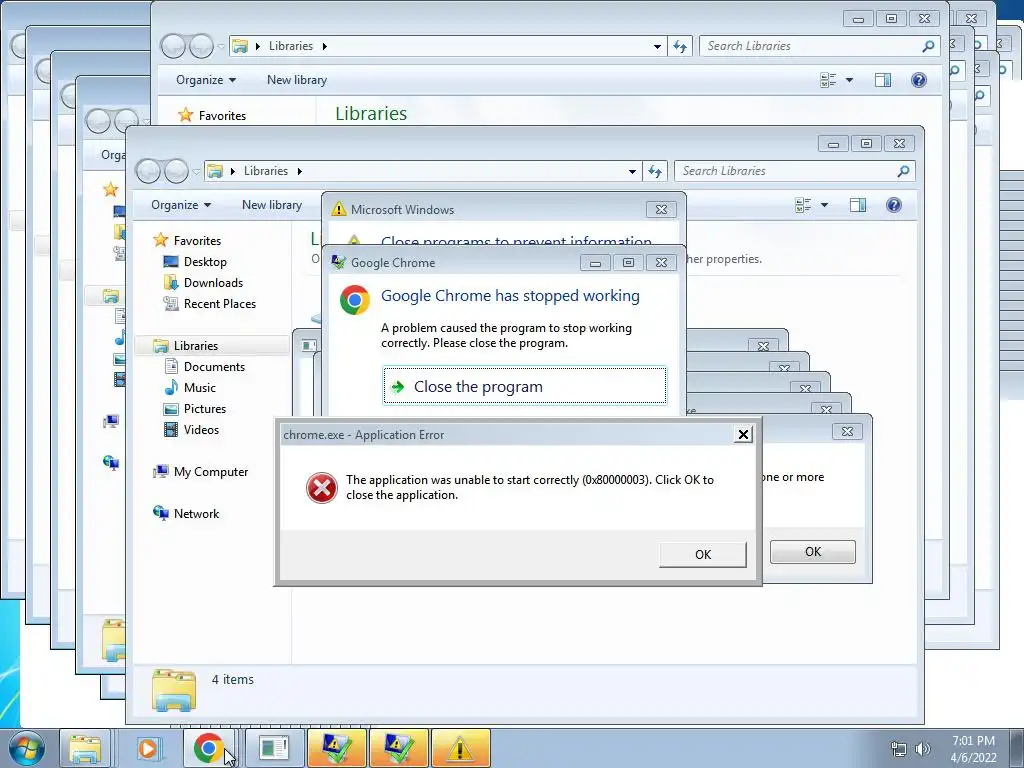Open the Pictures library
Image resolution: width=1024 pixels, height=768 pixels.
[x=204, y=409]
